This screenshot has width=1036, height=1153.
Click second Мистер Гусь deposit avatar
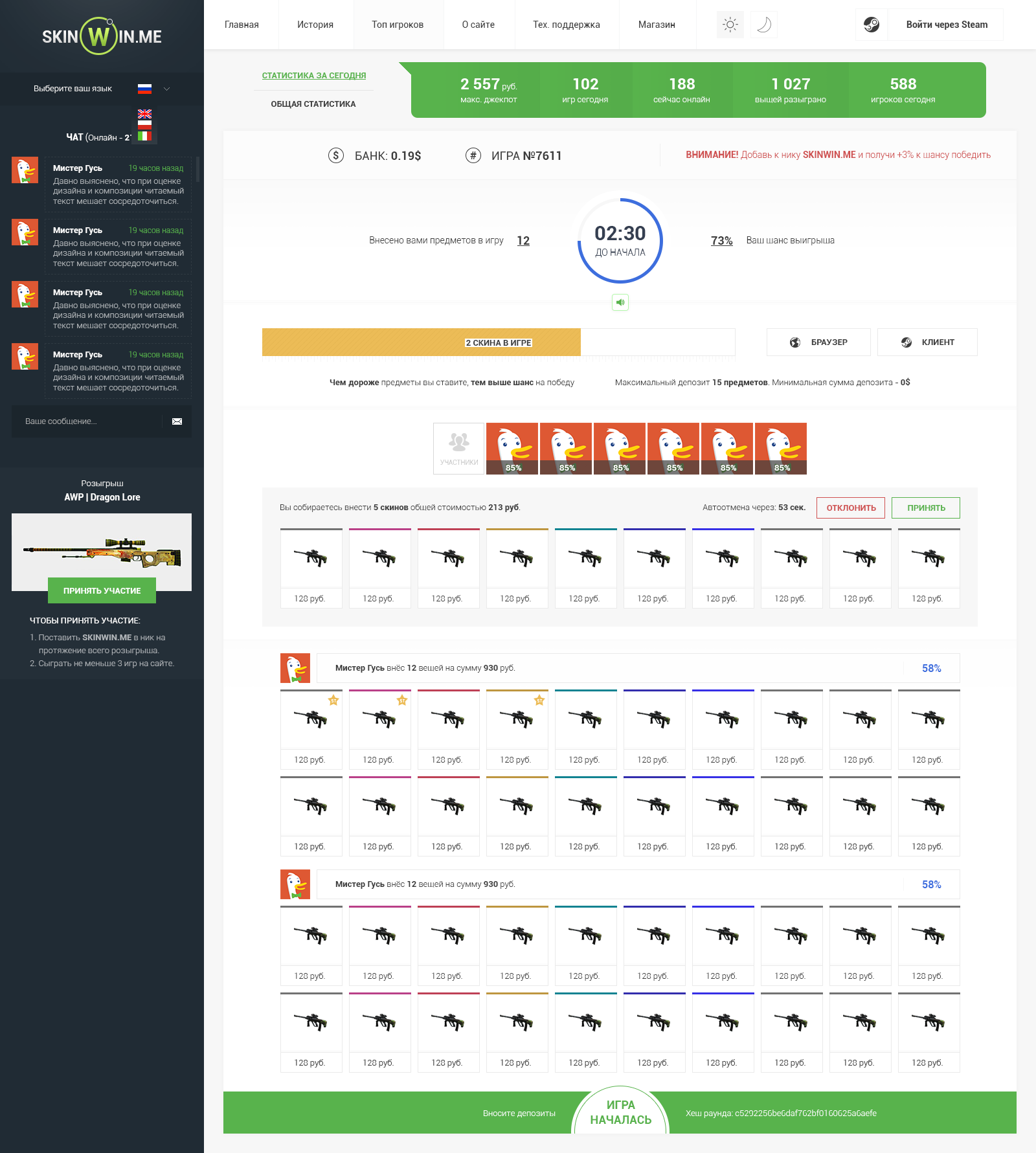coord(295,884)
